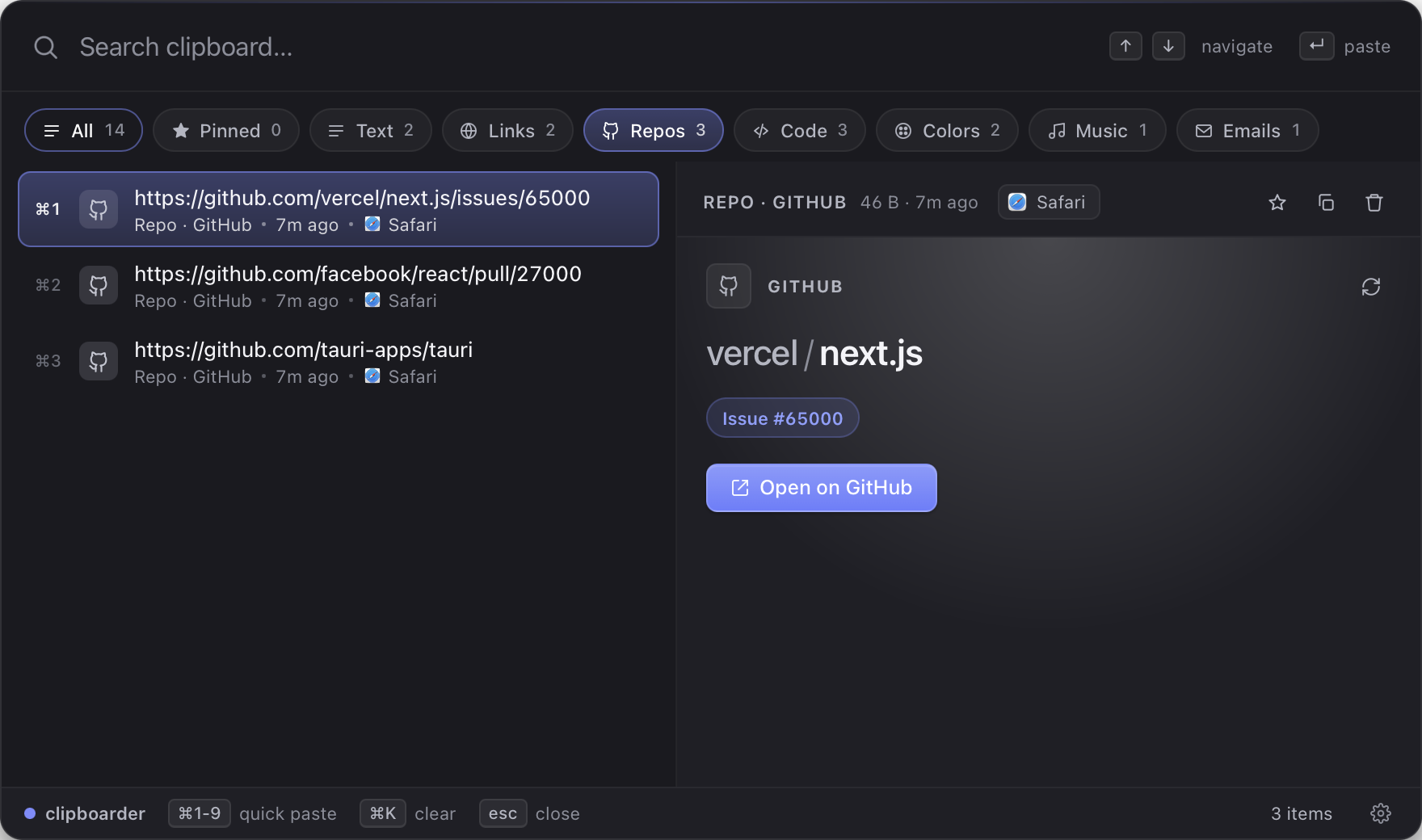
Task: Pin this item with the star icon
Action: (1277, 203)
